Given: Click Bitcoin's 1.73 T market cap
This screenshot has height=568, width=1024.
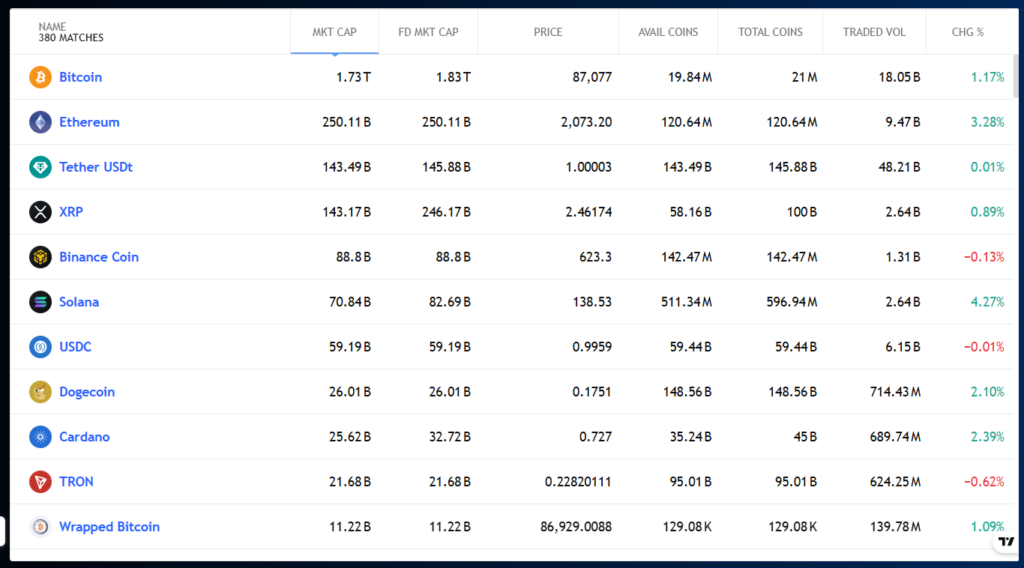Looking at the screenshot, I should [353, 77].
